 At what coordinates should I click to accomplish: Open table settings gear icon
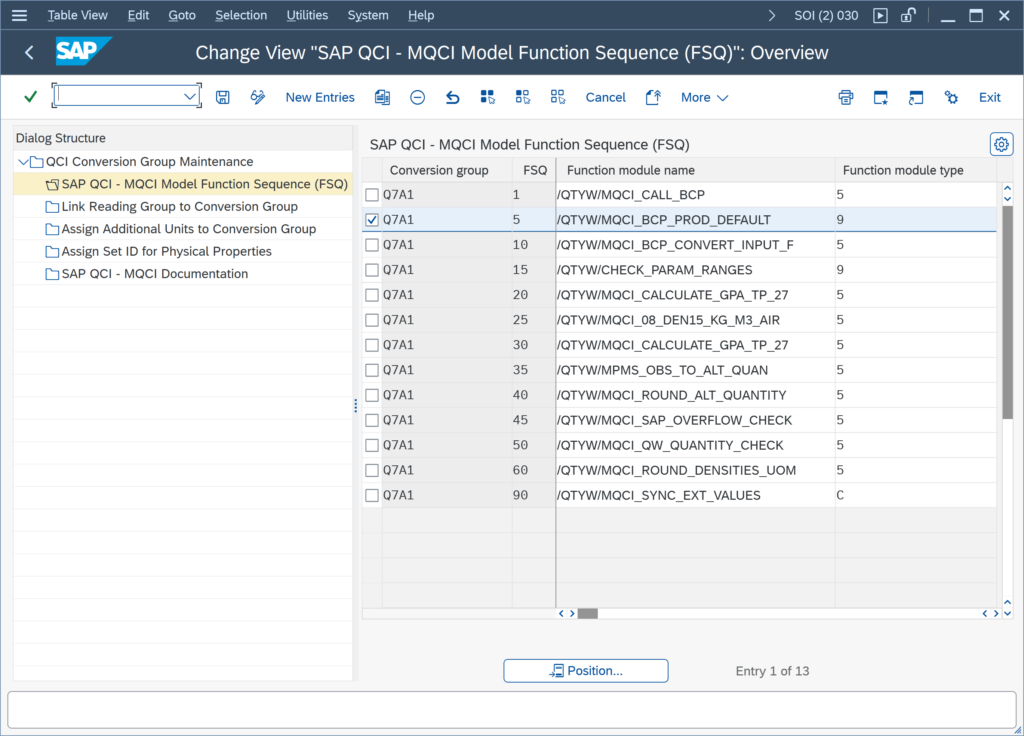click(1001, 144)
